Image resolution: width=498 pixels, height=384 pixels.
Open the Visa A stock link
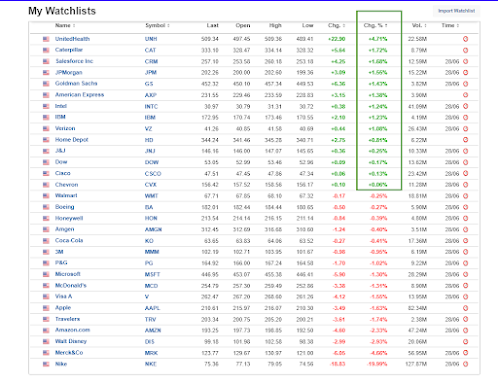pos(63,297)
